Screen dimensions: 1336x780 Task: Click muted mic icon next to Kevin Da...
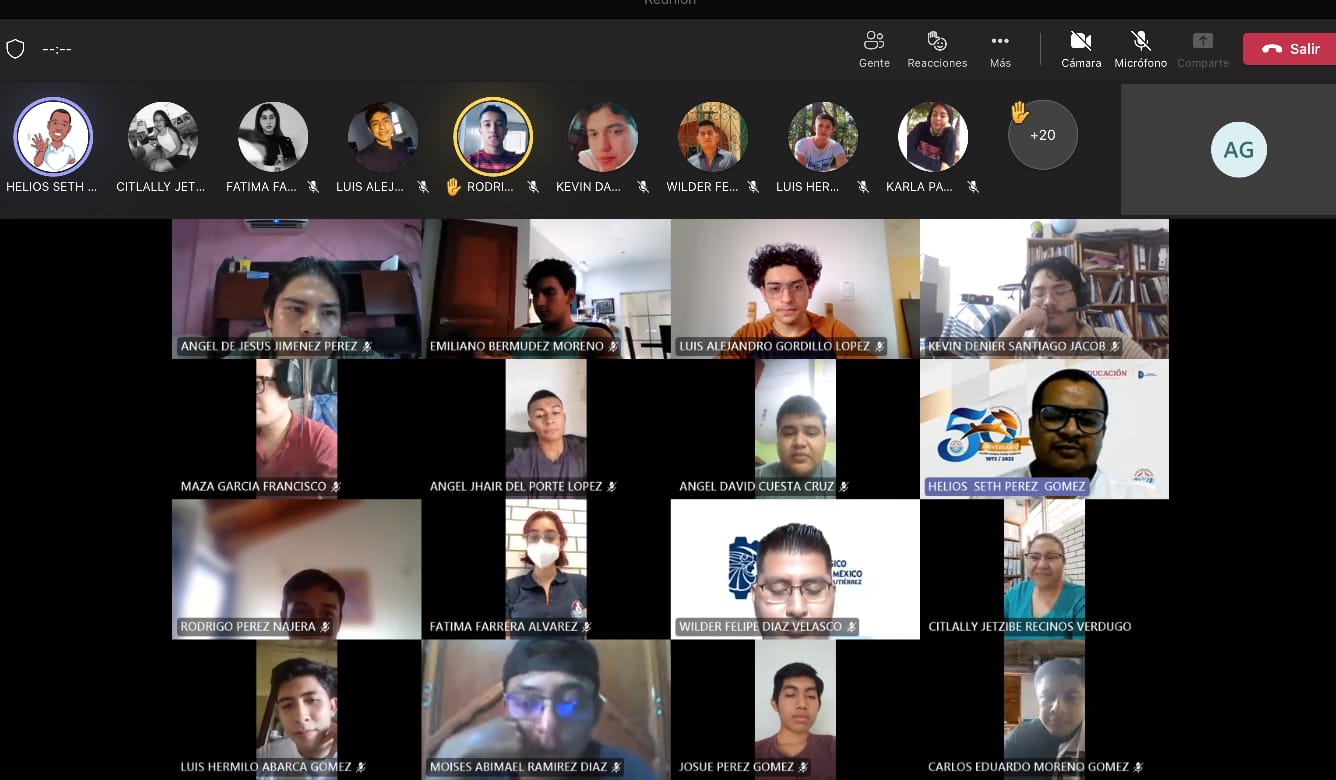click(643, 187)
